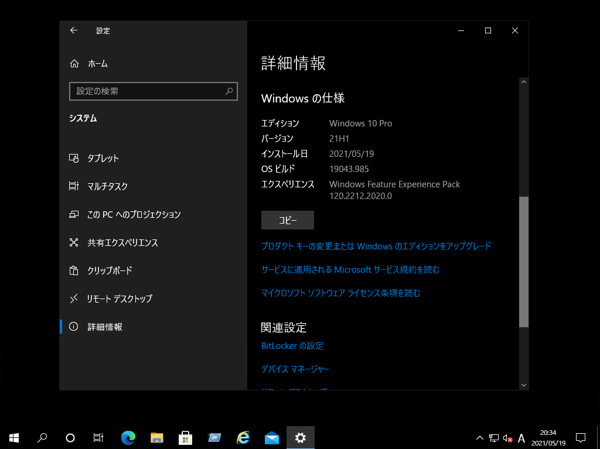Image resolution: width=600 pixels, height=449 pixels.
Task: Select the 詳細情報 info icon
Action: point(73,327)
